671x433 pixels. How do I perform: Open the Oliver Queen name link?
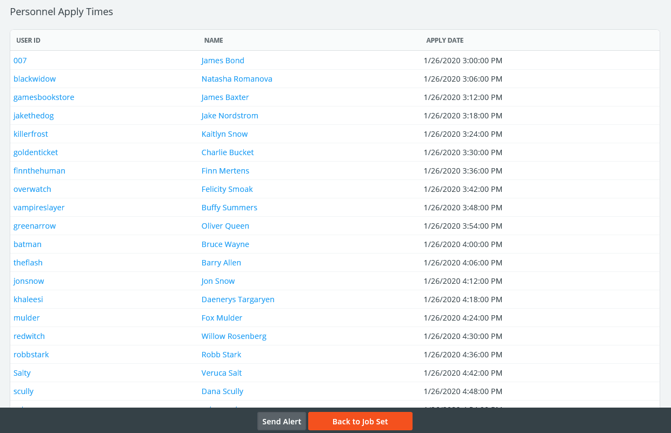225,226
